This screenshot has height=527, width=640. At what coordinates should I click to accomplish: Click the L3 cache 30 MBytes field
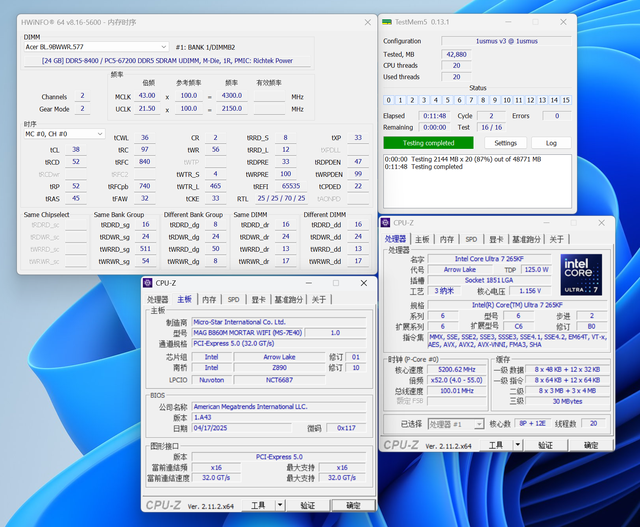point(567,401)
